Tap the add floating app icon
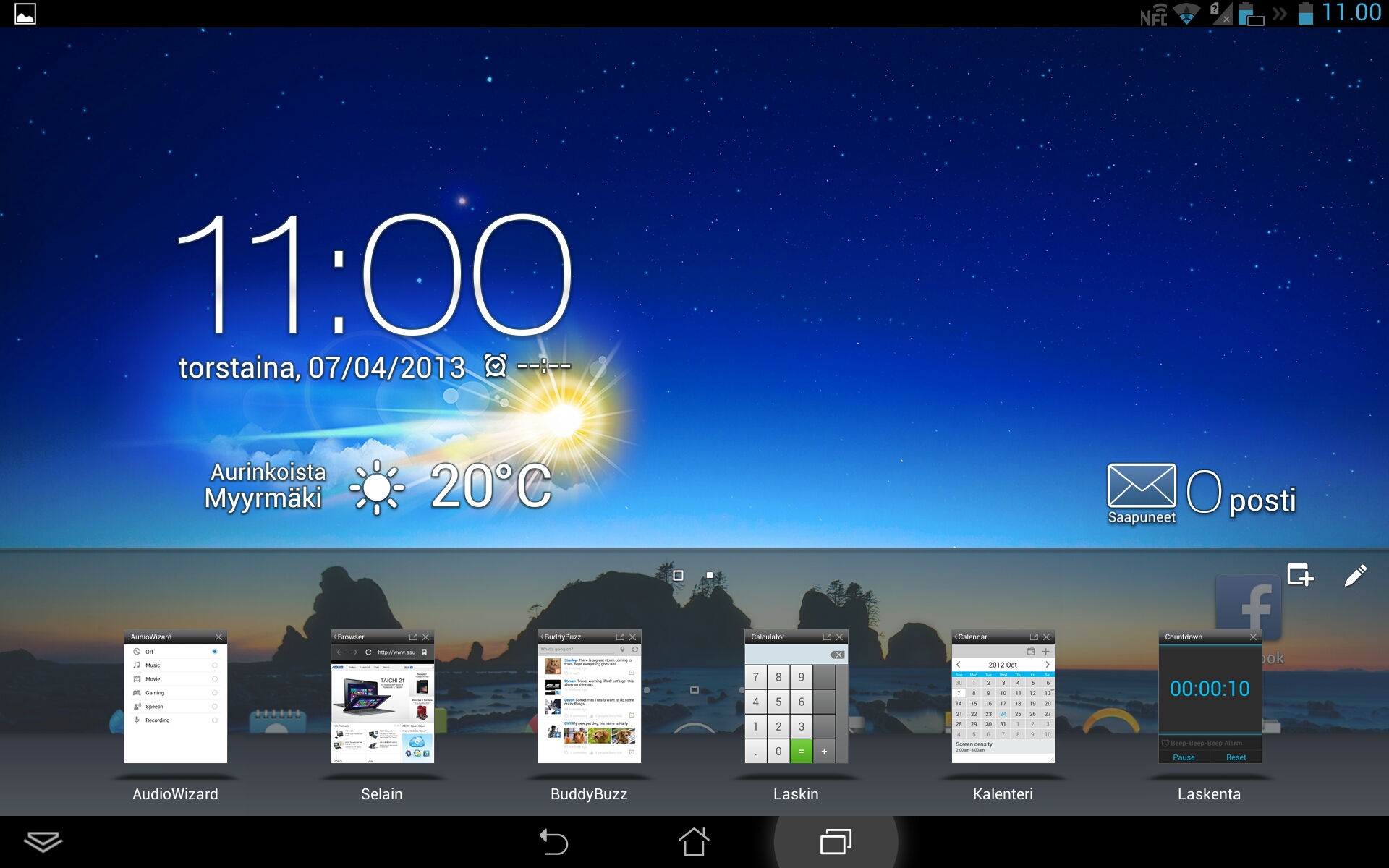The width and height of the screenshot is (1389, 868). coord(1300,575)
